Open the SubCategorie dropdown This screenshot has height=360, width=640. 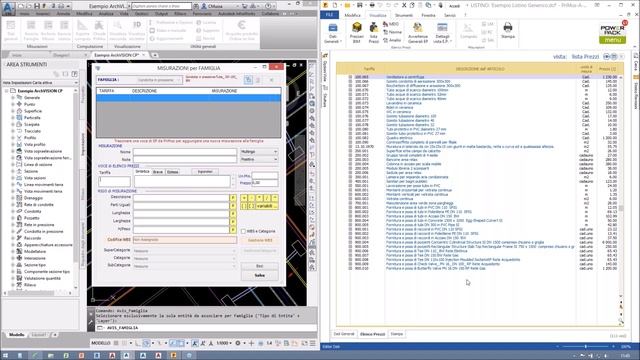pyautogui.click(x=184, y=266)
